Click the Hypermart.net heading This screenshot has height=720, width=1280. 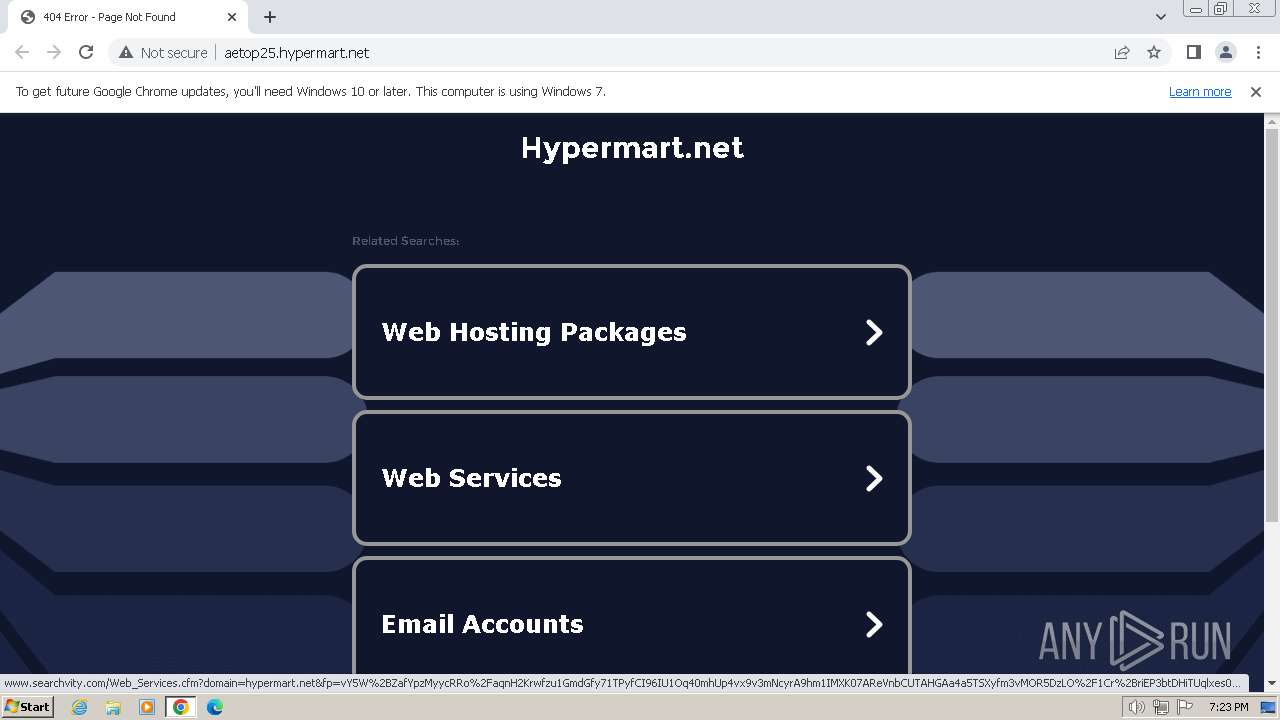tap(632, 148)
